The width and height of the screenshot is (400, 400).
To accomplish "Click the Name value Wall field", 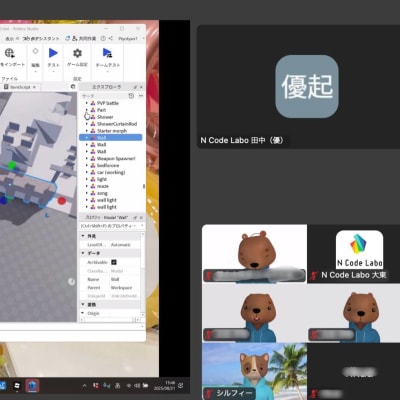I will pos(125,279).
